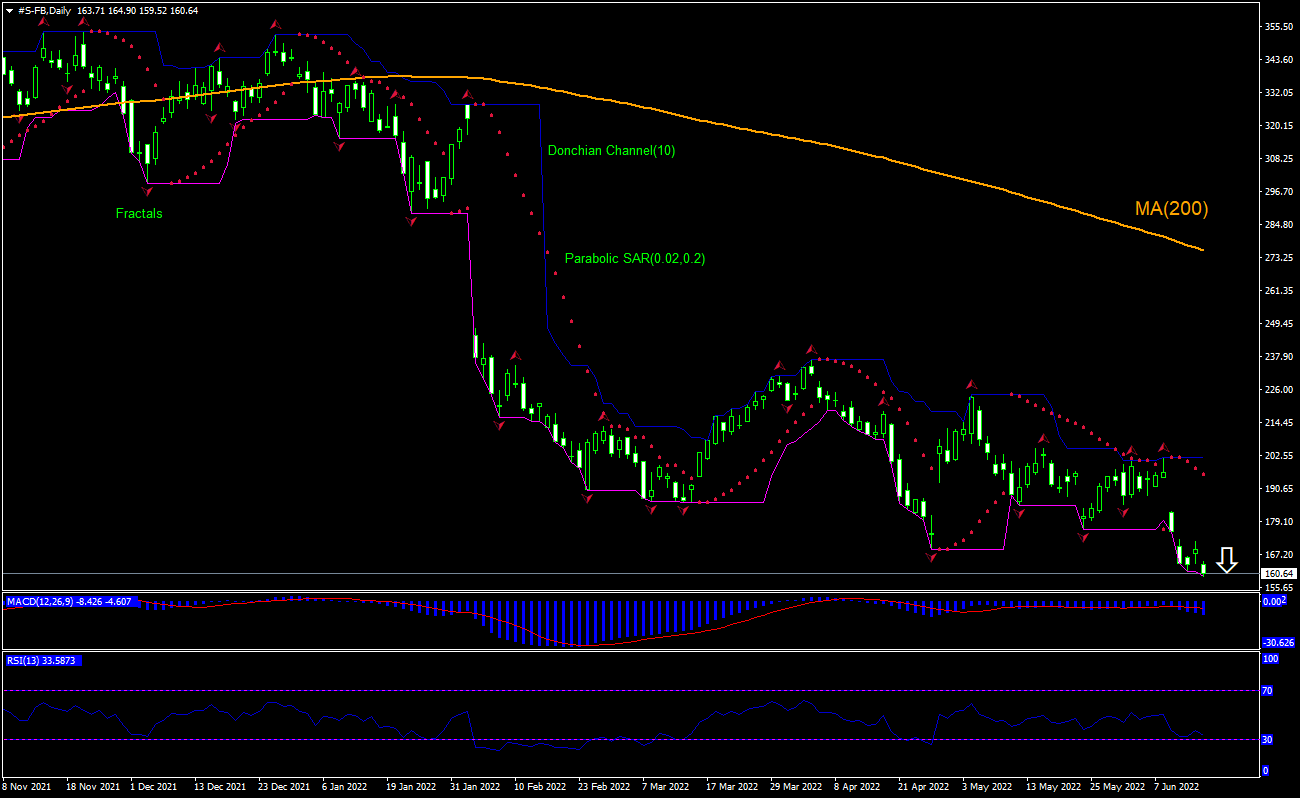Click the MA(200) text label
Viewport: 1300px width, 798px height.
(x=1170, y=208)
